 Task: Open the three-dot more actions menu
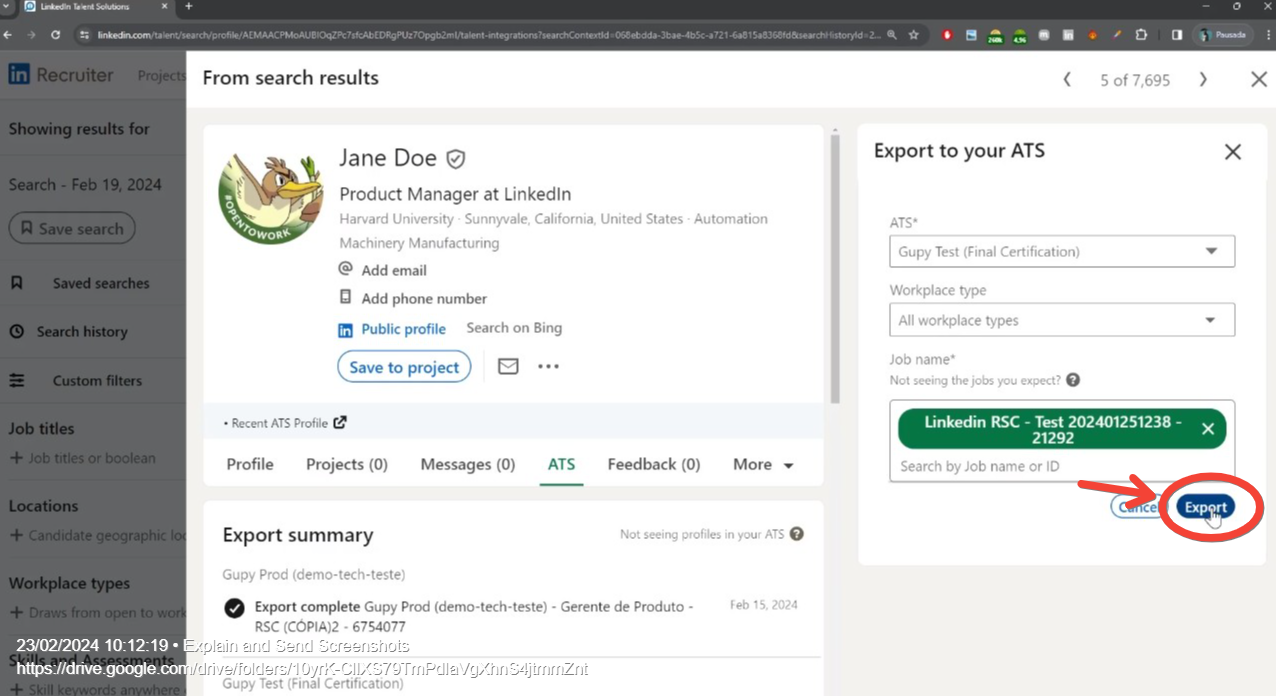click(x=548, y=366)
